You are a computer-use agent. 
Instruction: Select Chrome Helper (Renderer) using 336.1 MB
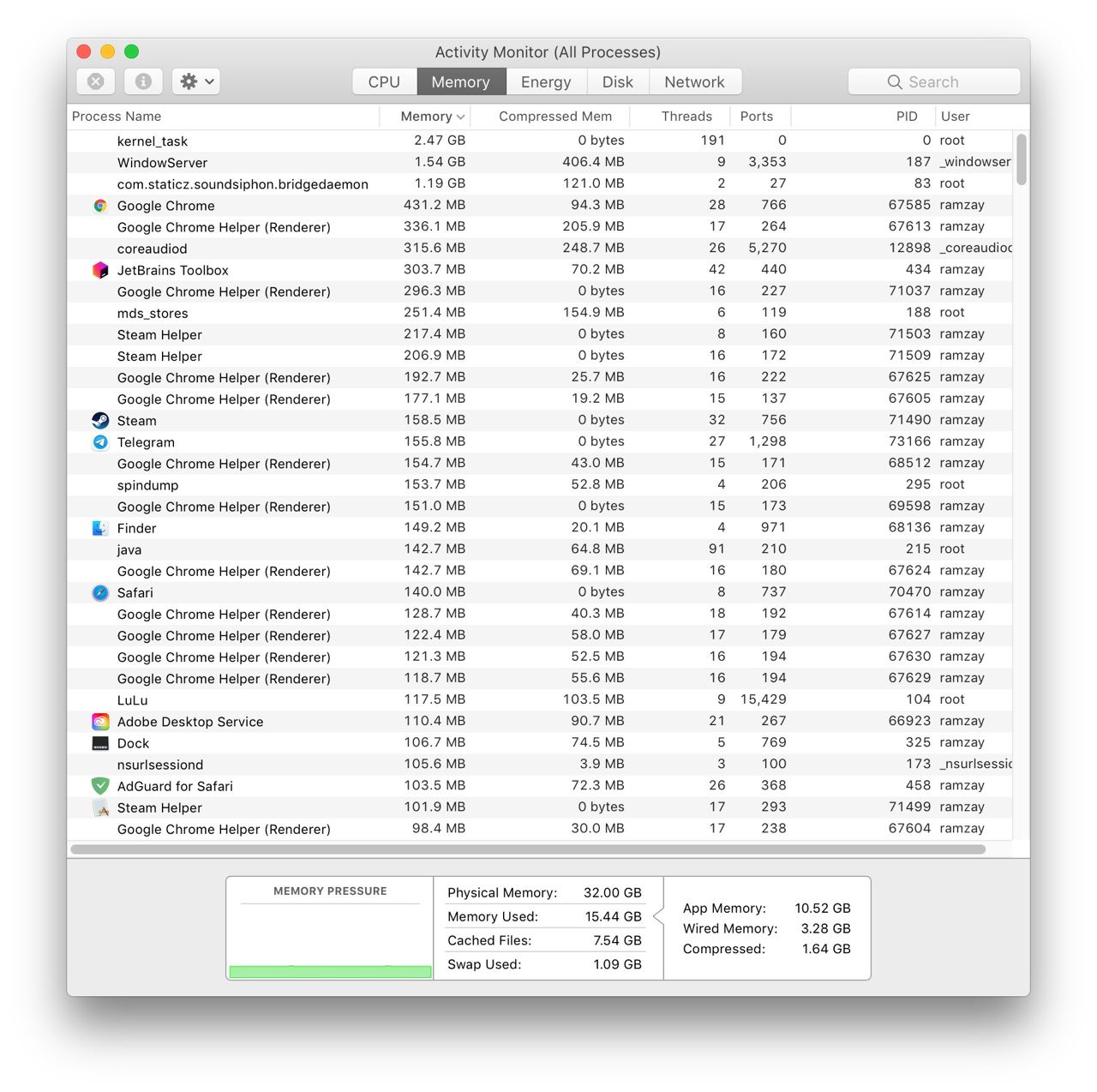tap(540, 227)
